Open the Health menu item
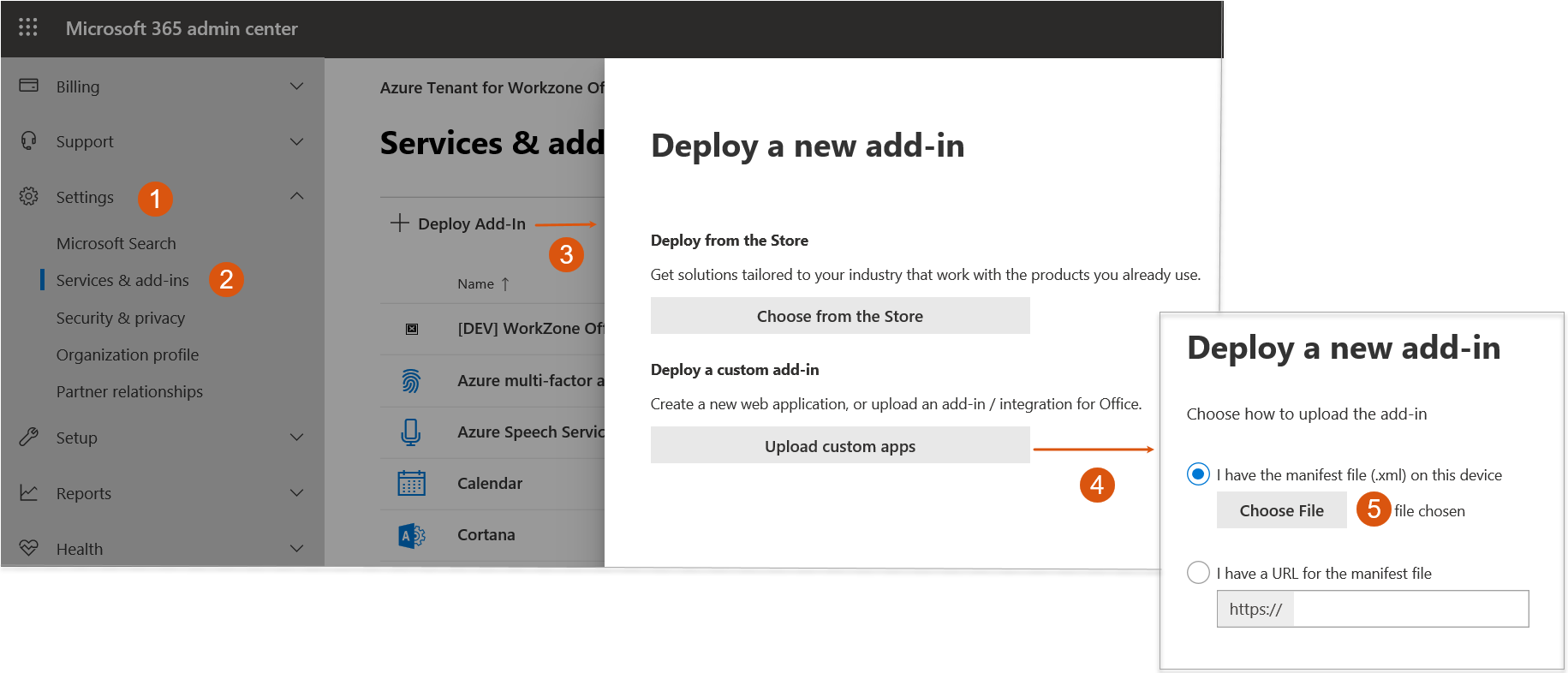Screen dimensions: 1568x673 80,549
